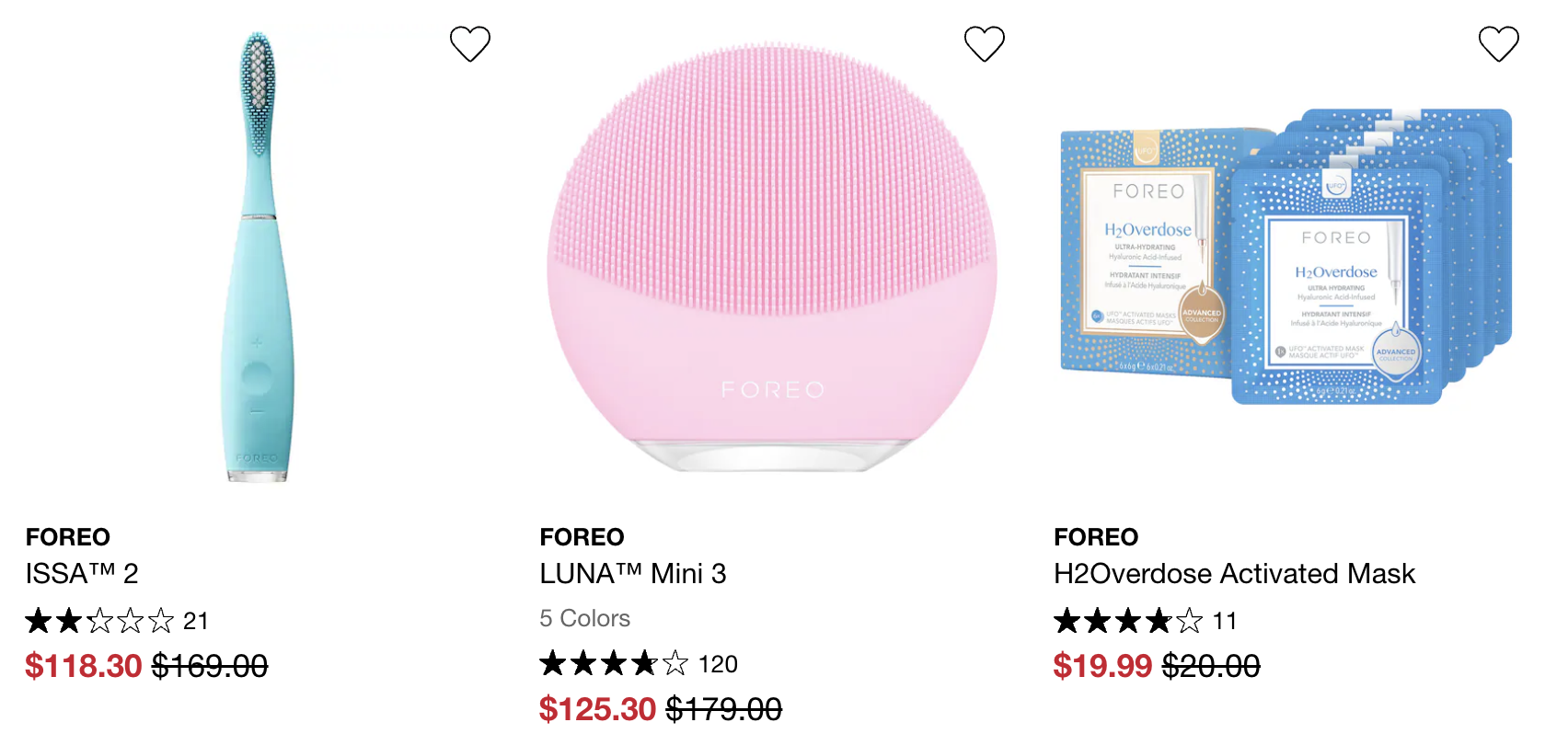Screen dimensions: 1568x734
Task: Open the ISSA 2 toothbrush product image
Action: click(258, 257)
